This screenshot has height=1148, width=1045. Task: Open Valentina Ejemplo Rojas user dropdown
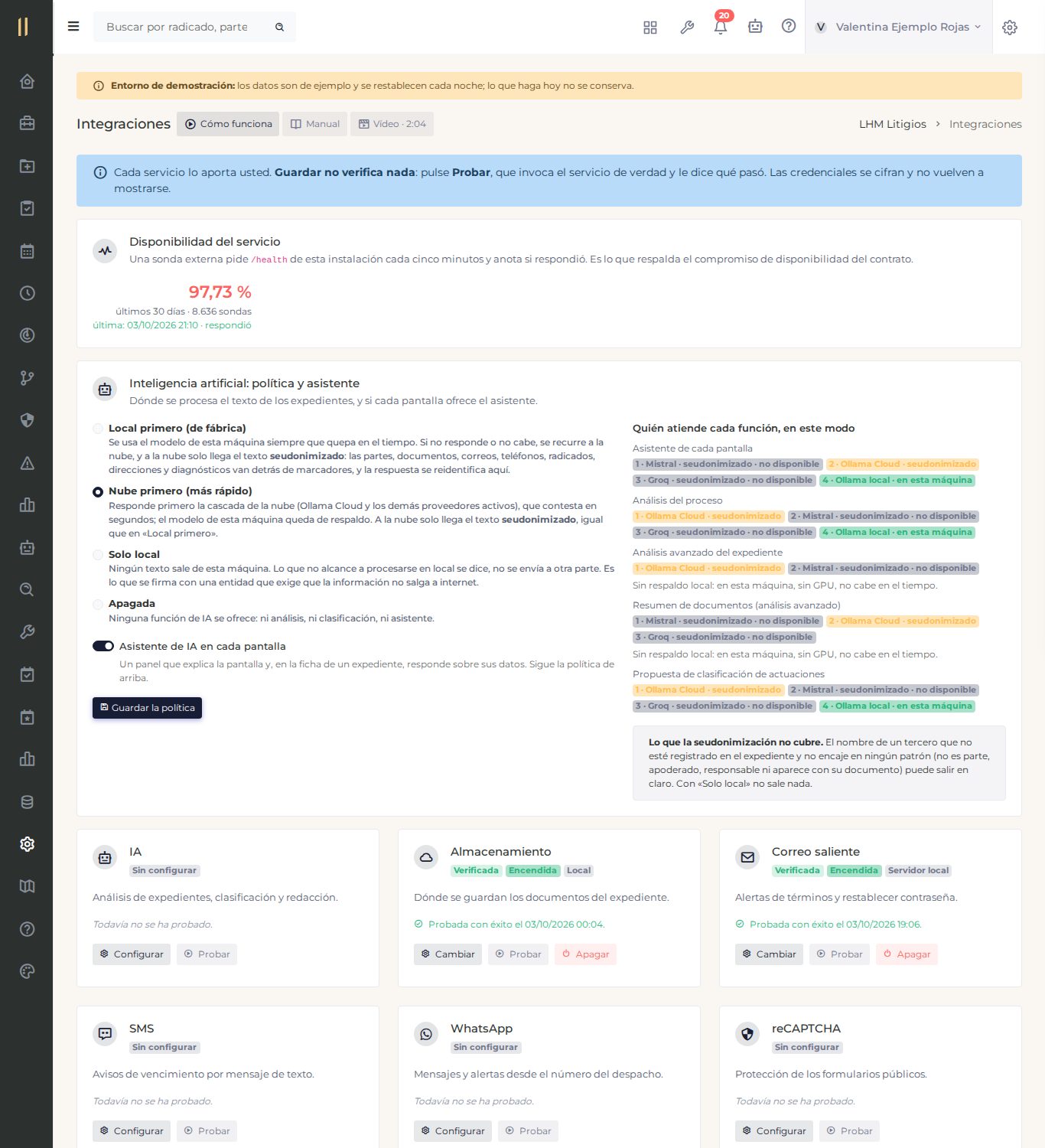point(898,27)
